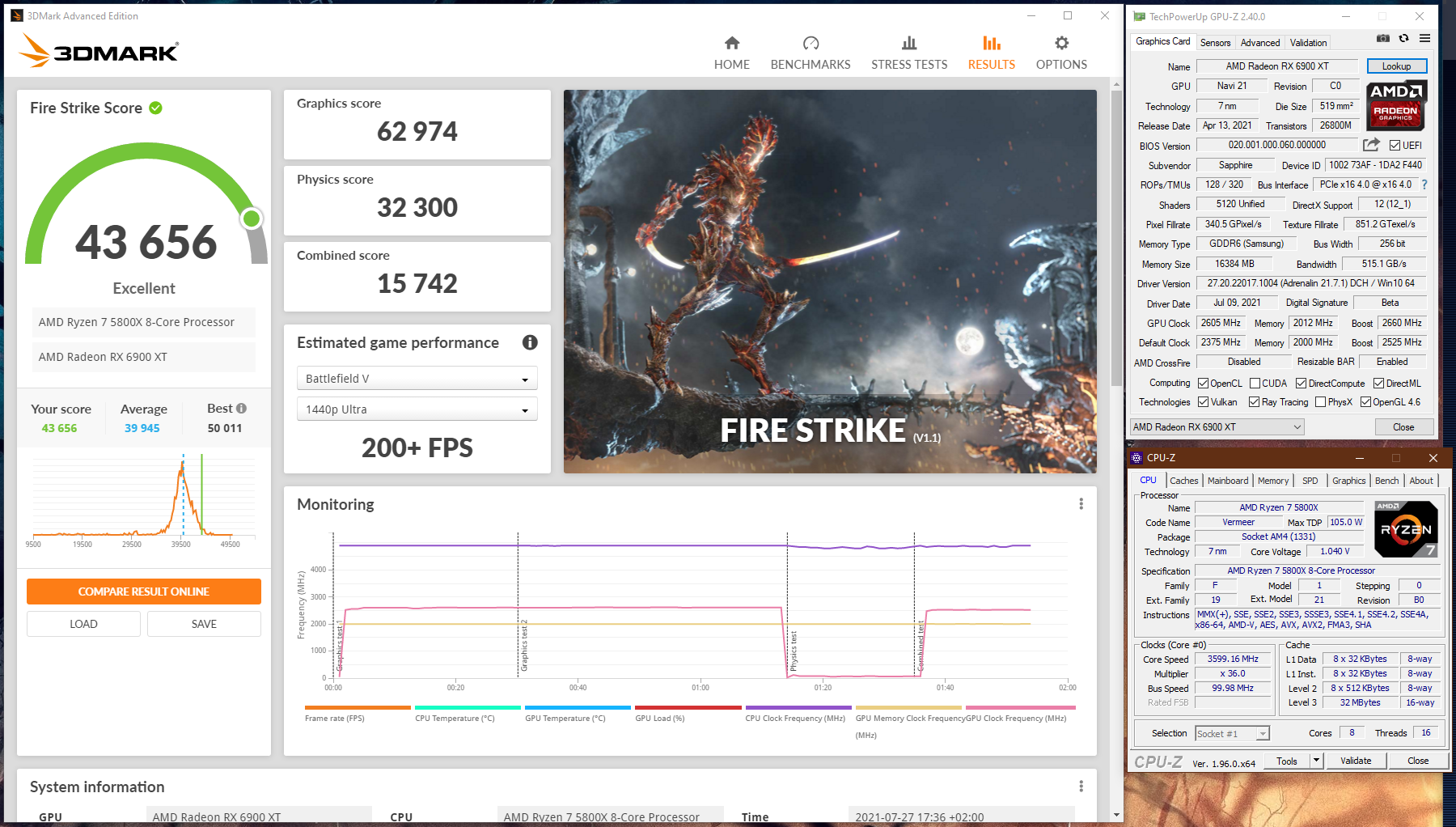
Task: Toggle the Vulkan checkbox
Action: (x=1204, y=402)
